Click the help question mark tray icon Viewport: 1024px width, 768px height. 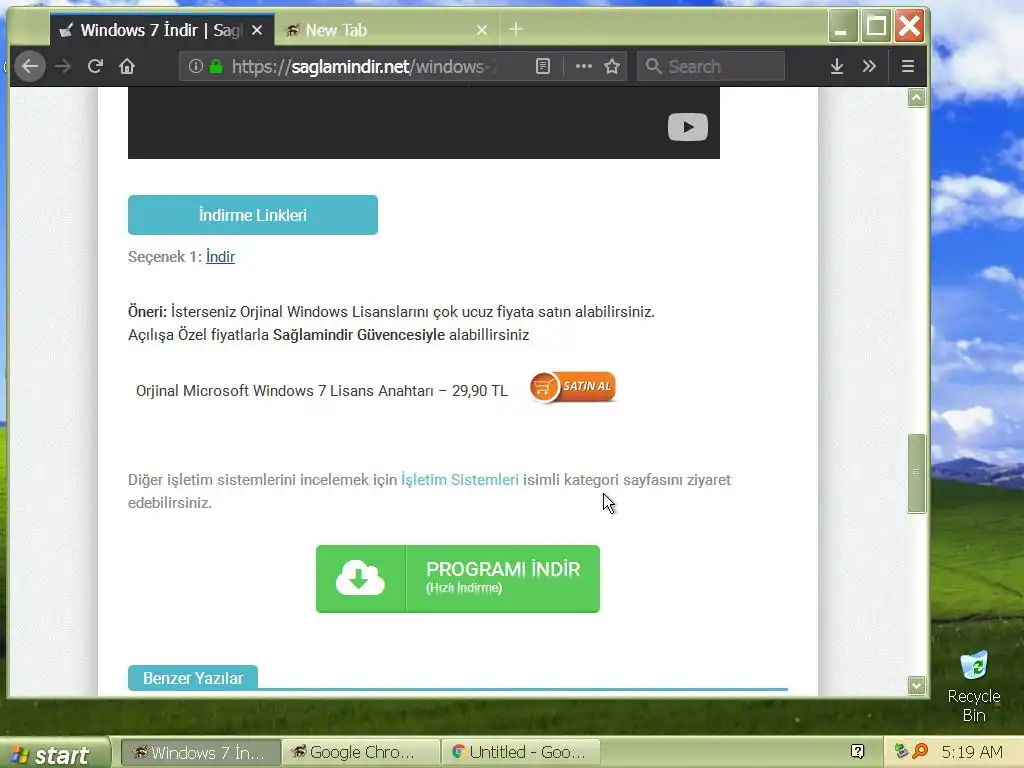coord(857,752)
